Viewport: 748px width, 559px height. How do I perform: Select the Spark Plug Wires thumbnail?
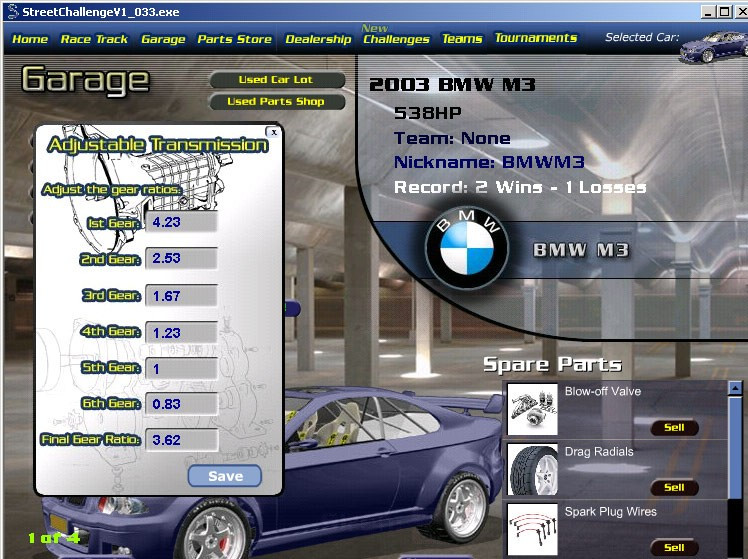[532, 529]
